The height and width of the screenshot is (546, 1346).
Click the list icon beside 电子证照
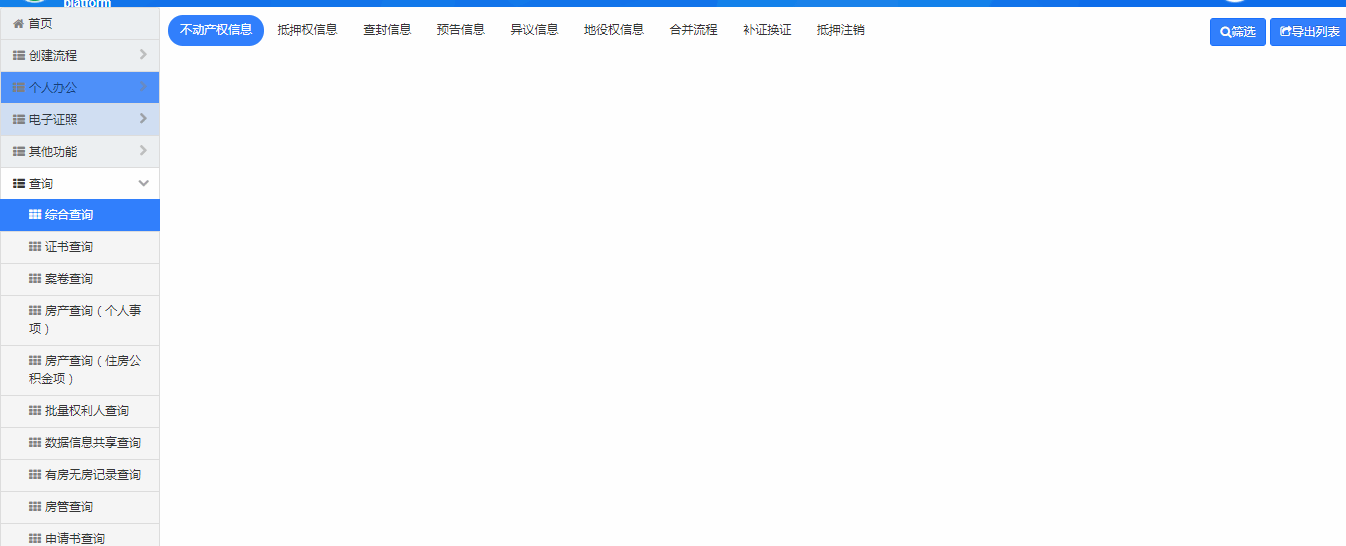(19, 120)
